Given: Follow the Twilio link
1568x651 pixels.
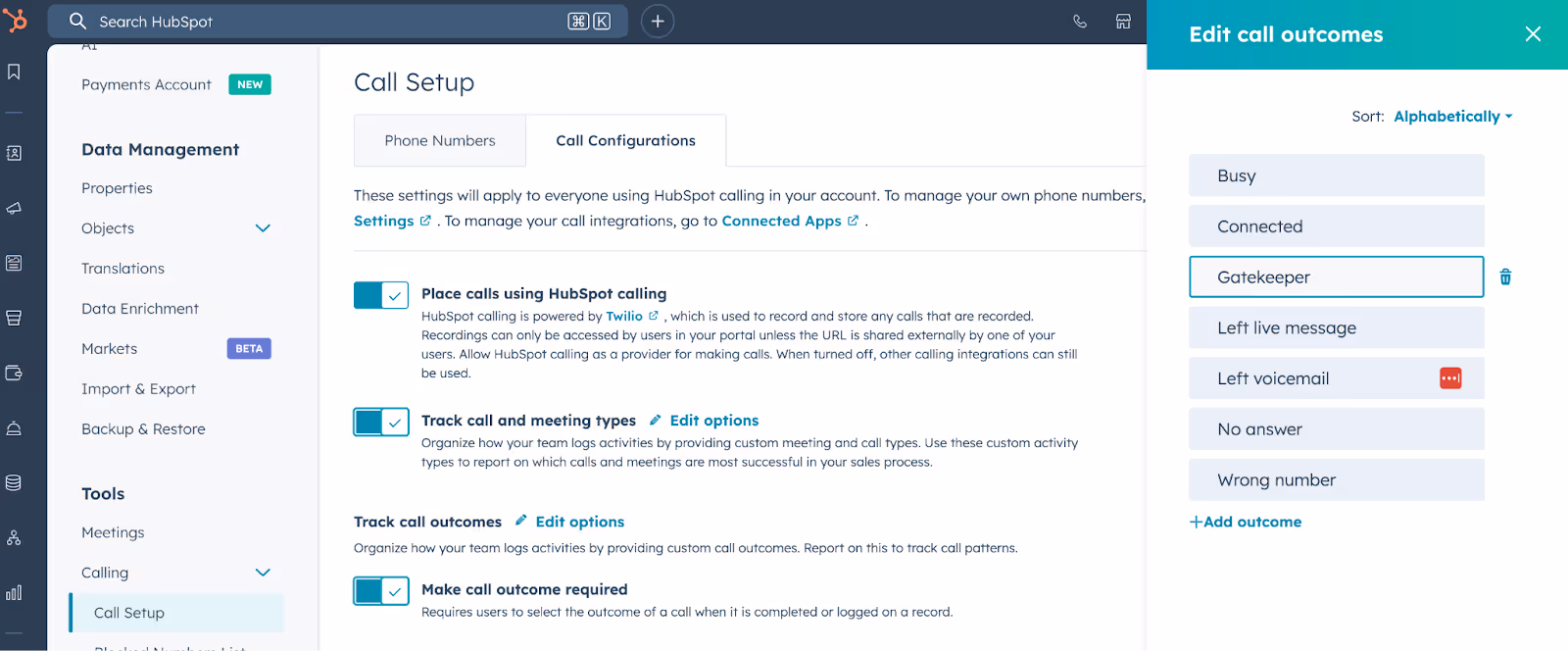Looking at the screenshot, I should [x=624, y=316].
